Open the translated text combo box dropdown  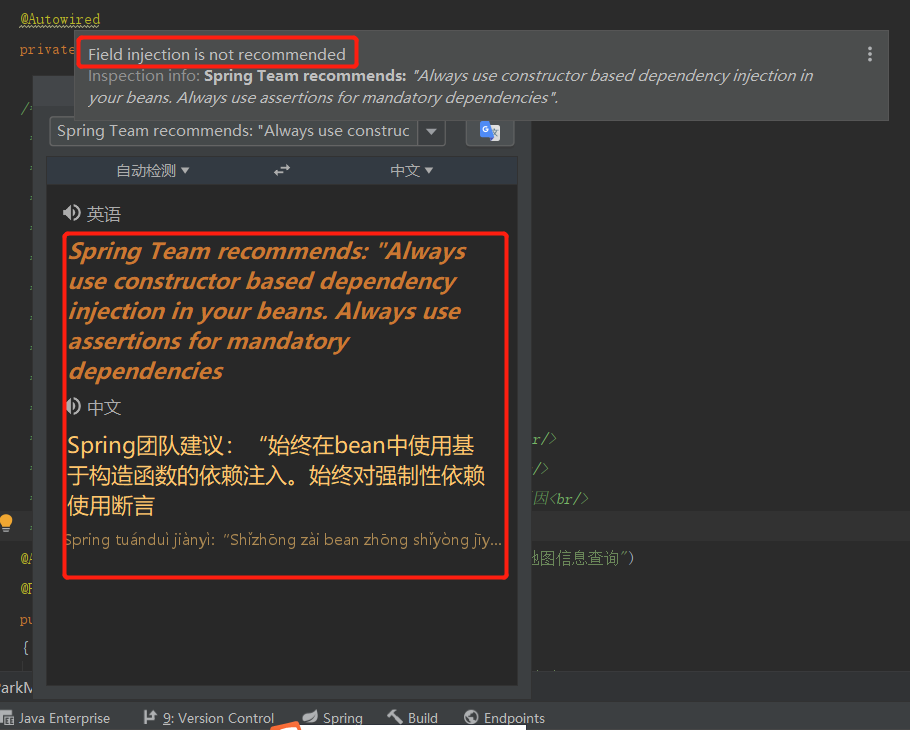(x=432, y=131)
